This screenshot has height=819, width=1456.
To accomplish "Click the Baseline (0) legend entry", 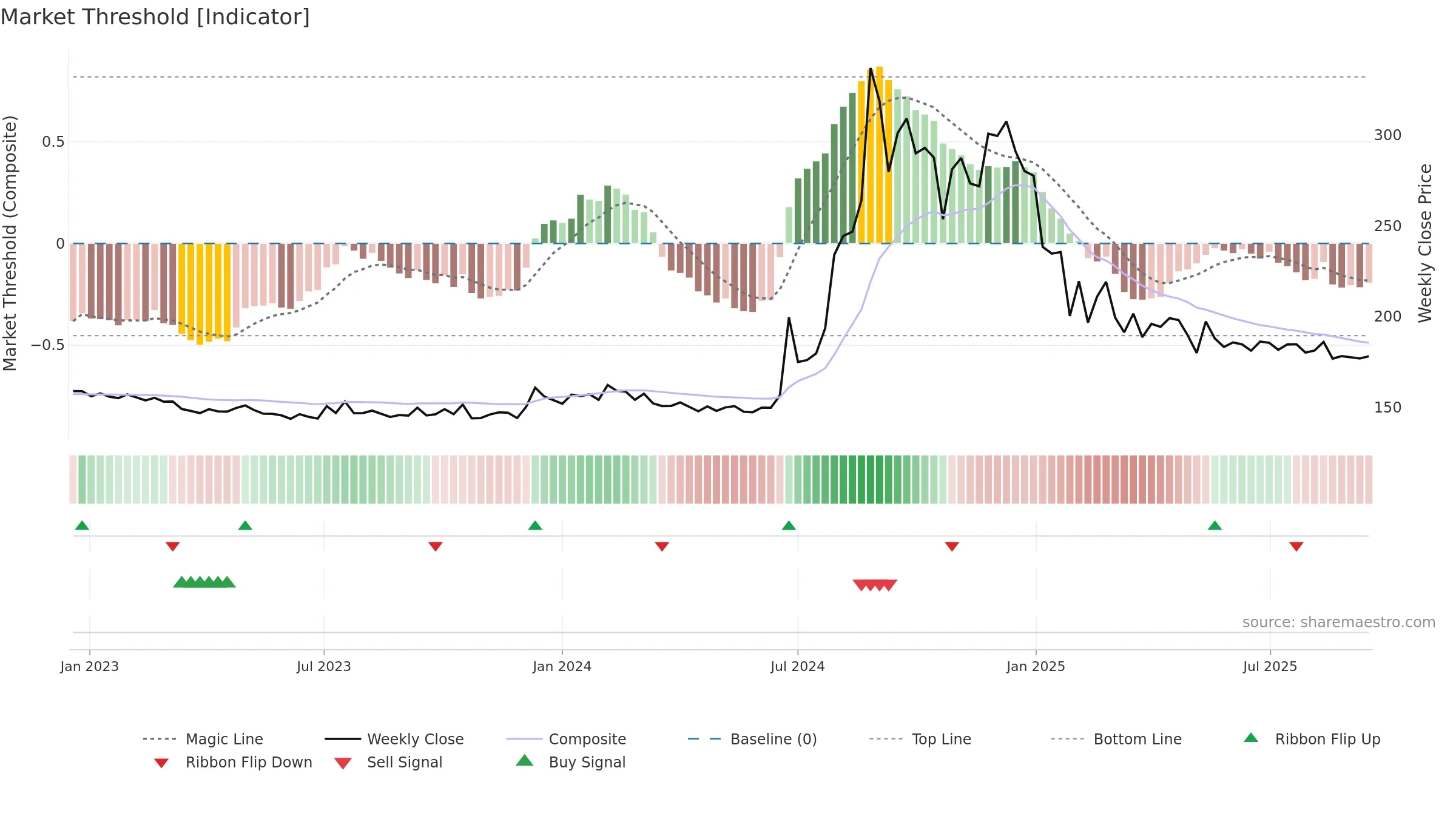I will (x=752, y=739).
